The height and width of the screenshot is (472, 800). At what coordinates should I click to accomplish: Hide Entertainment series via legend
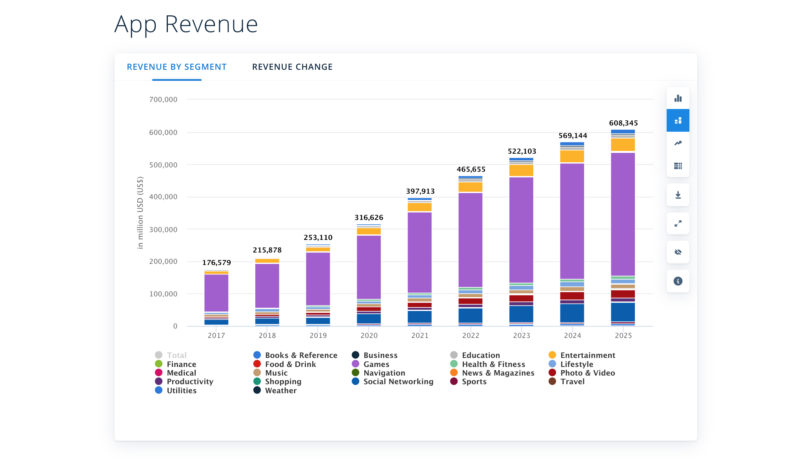[x=586, y=355]
